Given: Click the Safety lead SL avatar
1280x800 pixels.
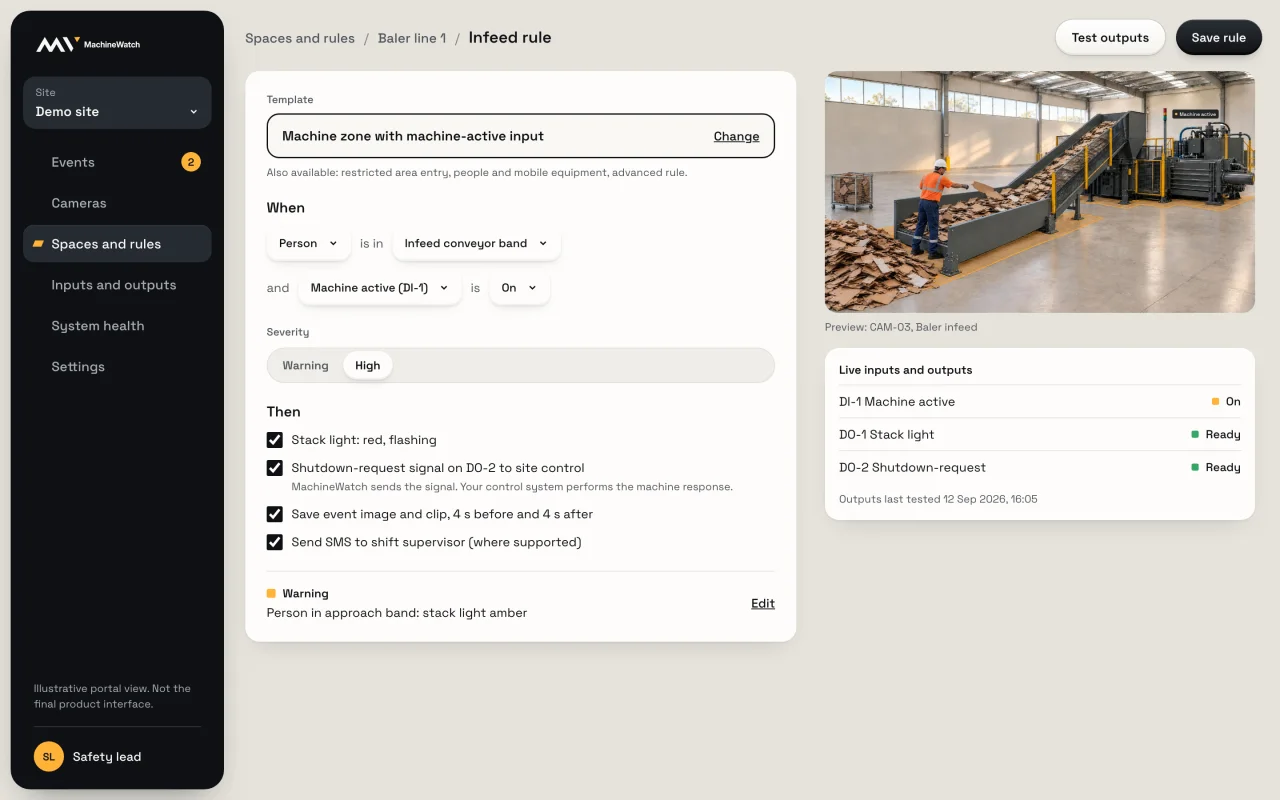Looking at the screenshot, I should [x=49, y=757].
